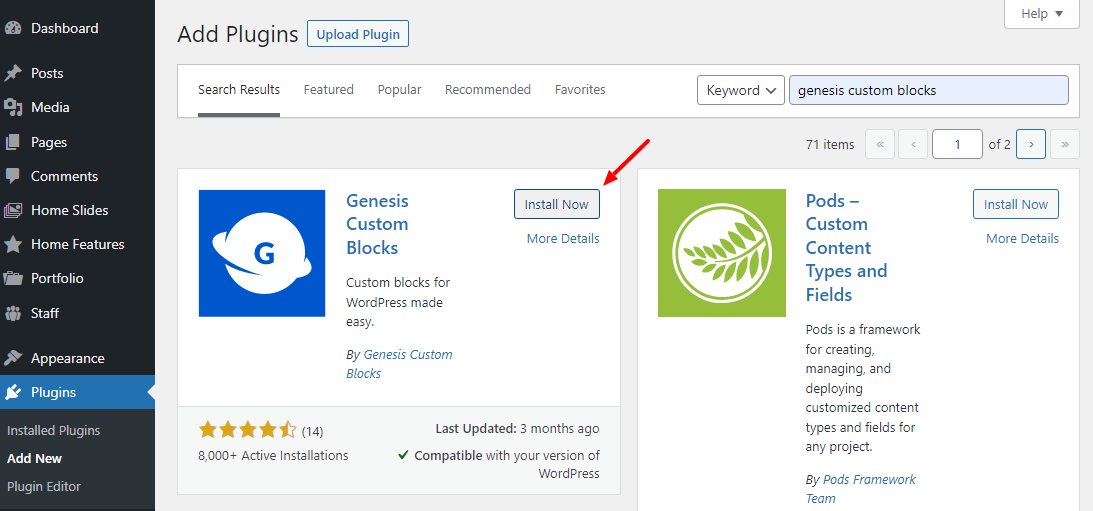Expand the Help panel dropdown
This screenshot has height=511, width=1093.
(x=1041, y=14)
